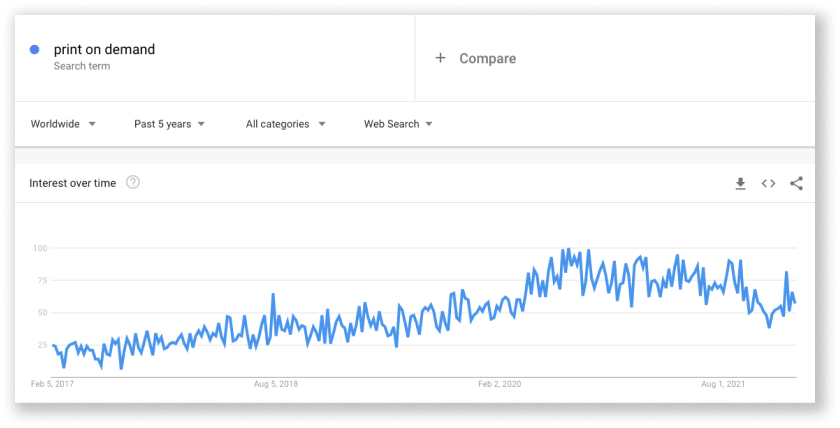840x428 pixels.
Task: Edit the print on demand search term
Action: [x=104, y=49]
